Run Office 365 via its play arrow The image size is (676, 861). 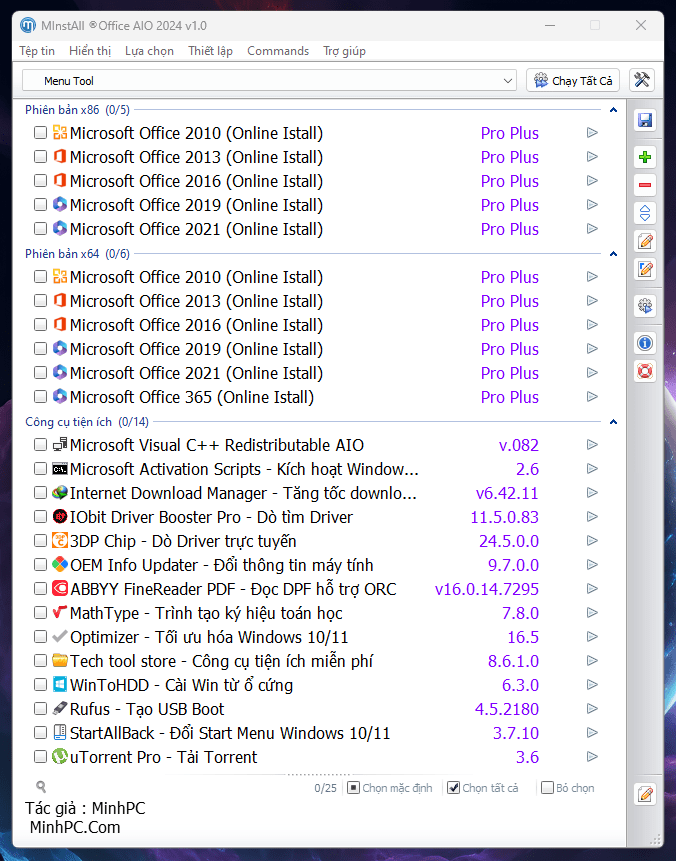(x=592, y=396)
